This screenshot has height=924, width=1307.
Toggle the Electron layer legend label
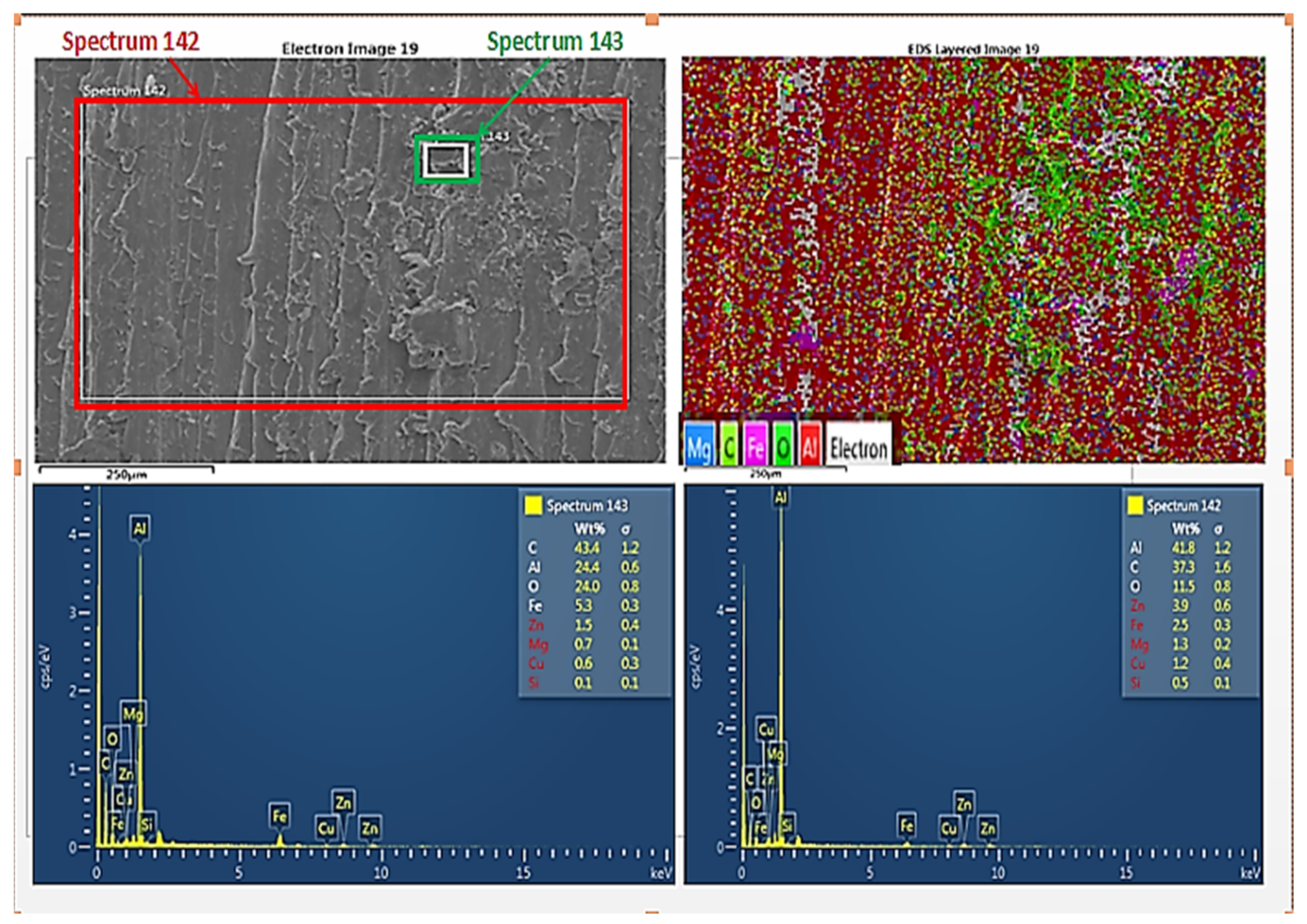pyautogui.click(x=858, y=449)
